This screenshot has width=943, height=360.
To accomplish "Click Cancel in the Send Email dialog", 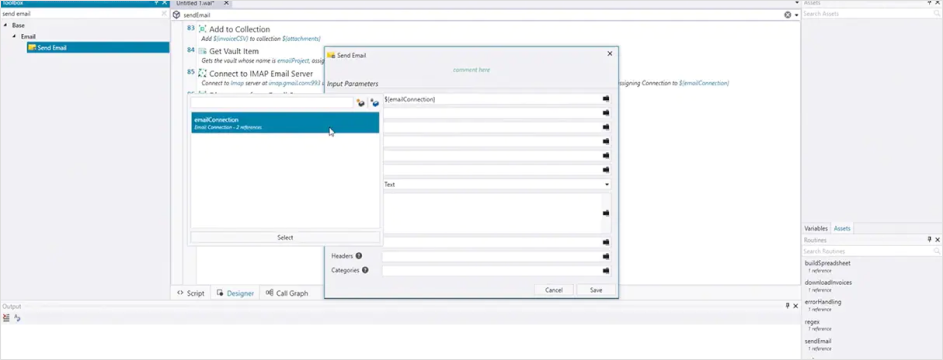I will (x=554, y=290).
